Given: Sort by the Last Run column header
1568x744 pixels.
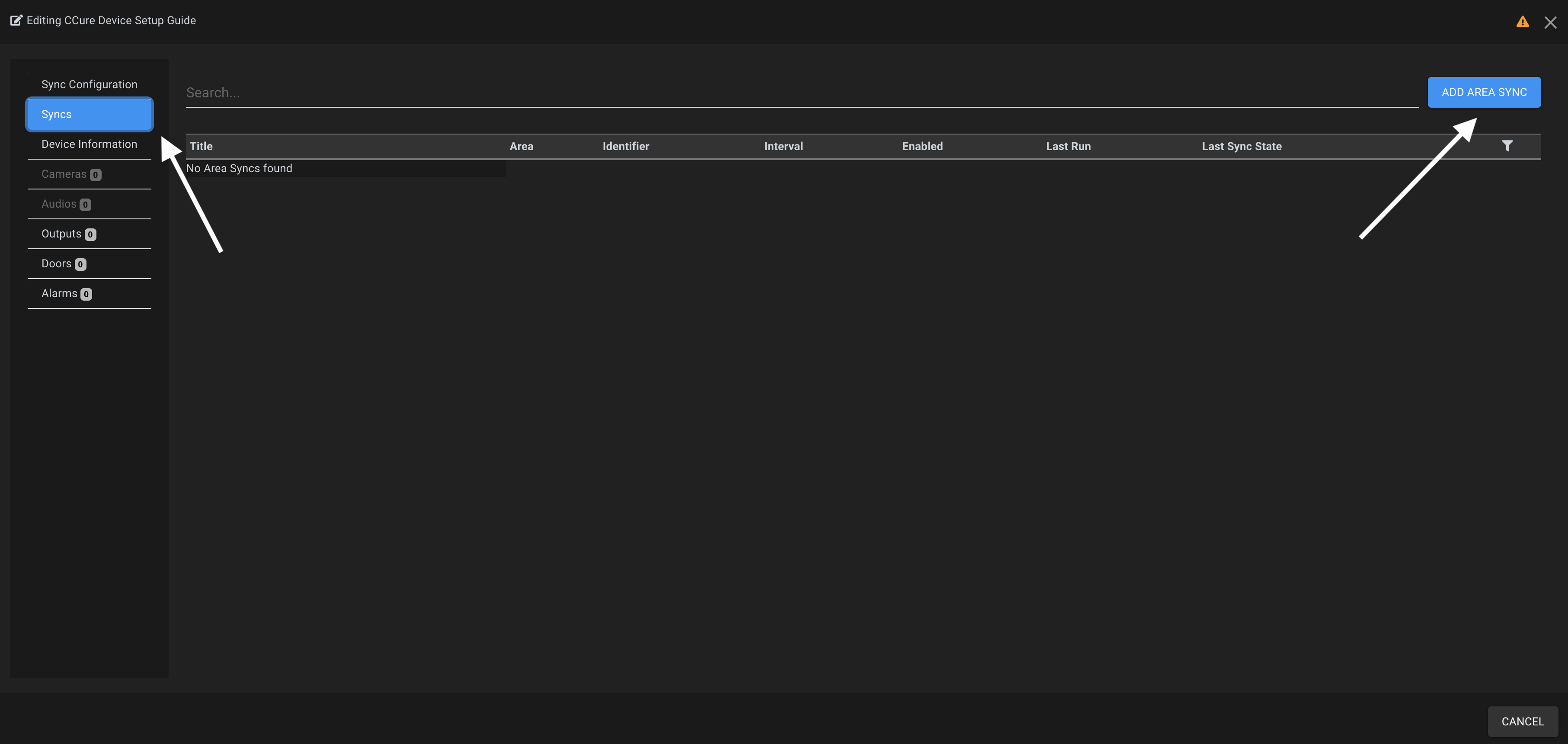Looking at the screenshot, I should (1068, 146).
